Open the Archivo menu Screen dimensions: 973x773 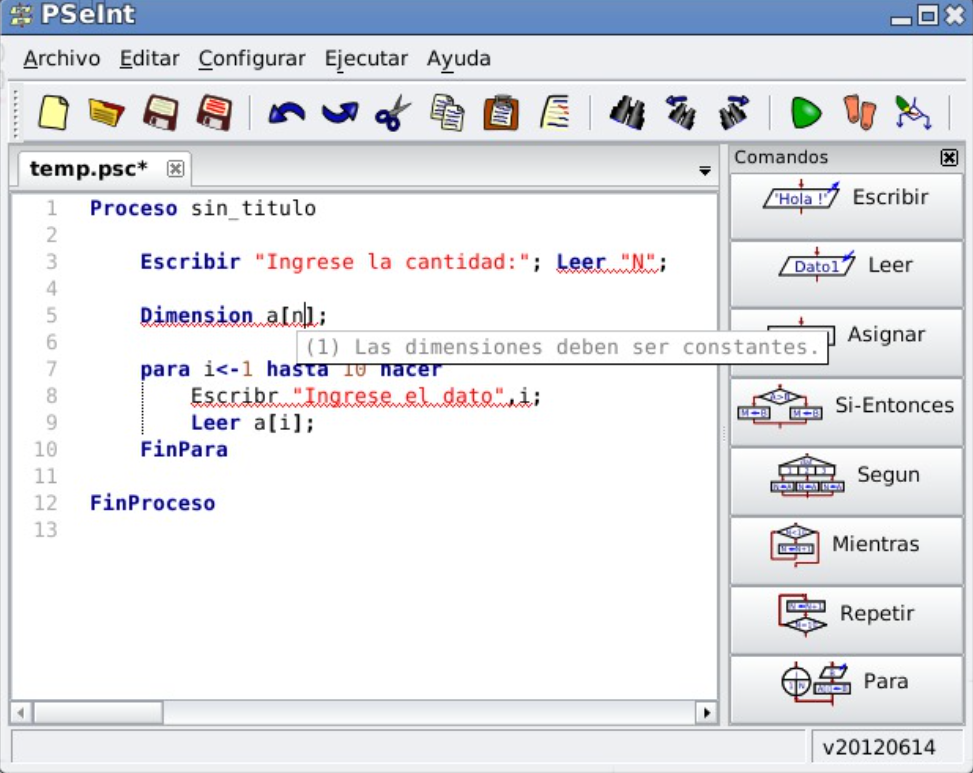click(x=62, y=59)
